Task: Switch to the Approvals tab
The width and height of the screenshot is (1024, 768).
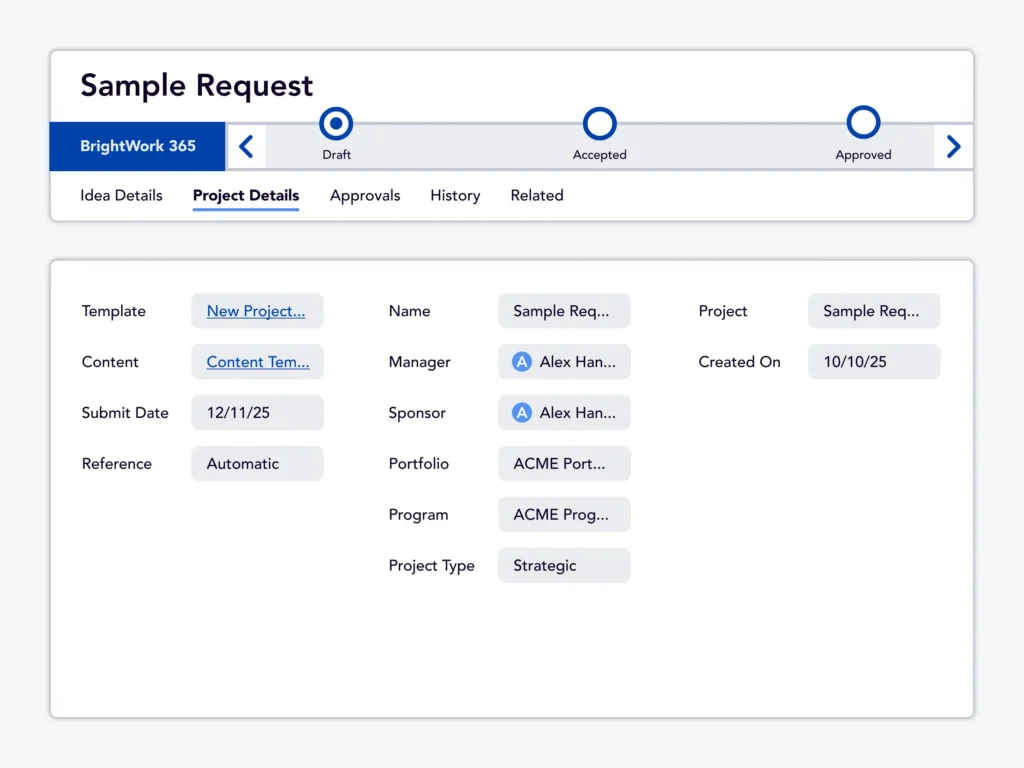Action: pos(365,195)
